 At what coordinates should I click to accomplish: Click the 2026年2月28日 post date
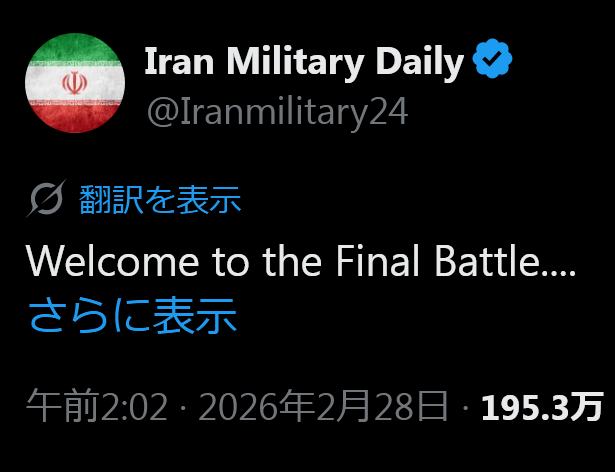322,407
